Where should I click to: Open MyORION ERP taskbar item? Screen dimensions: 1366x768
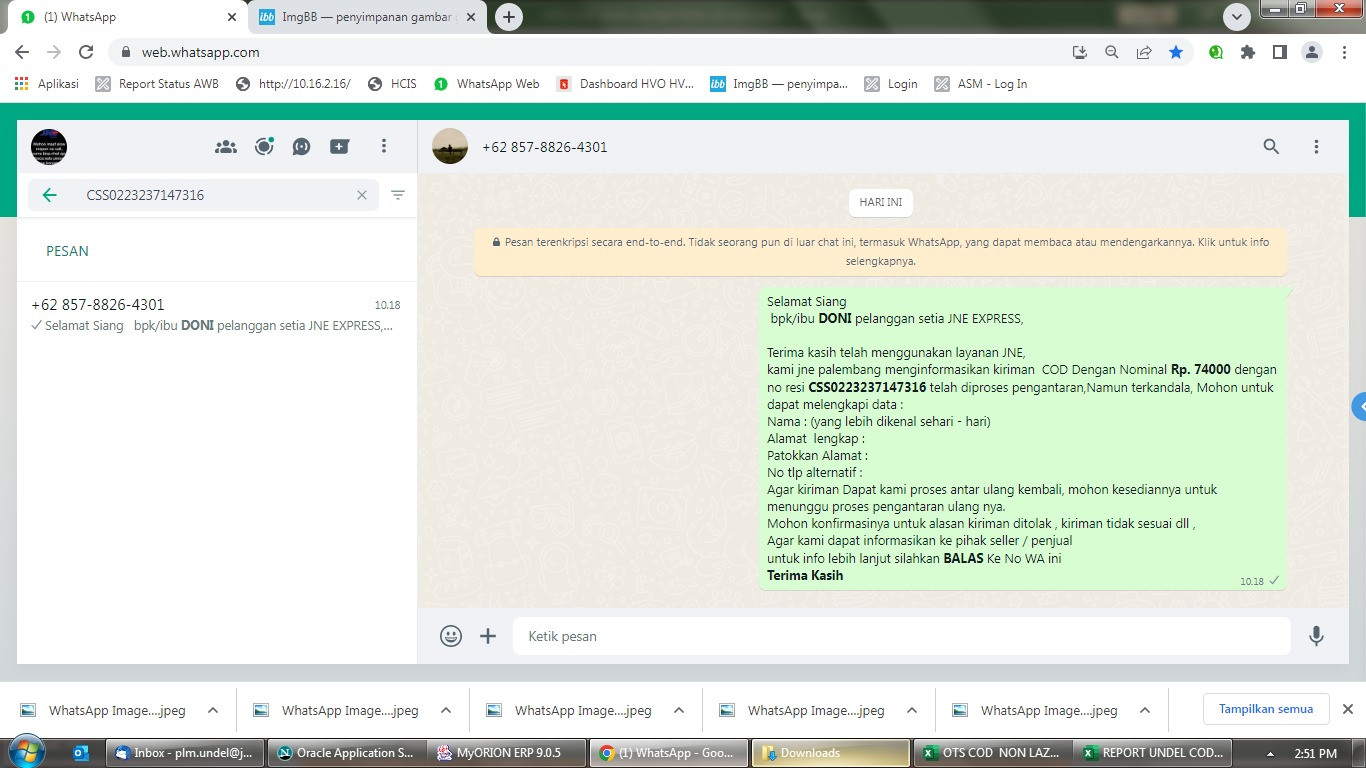point(507,753)
